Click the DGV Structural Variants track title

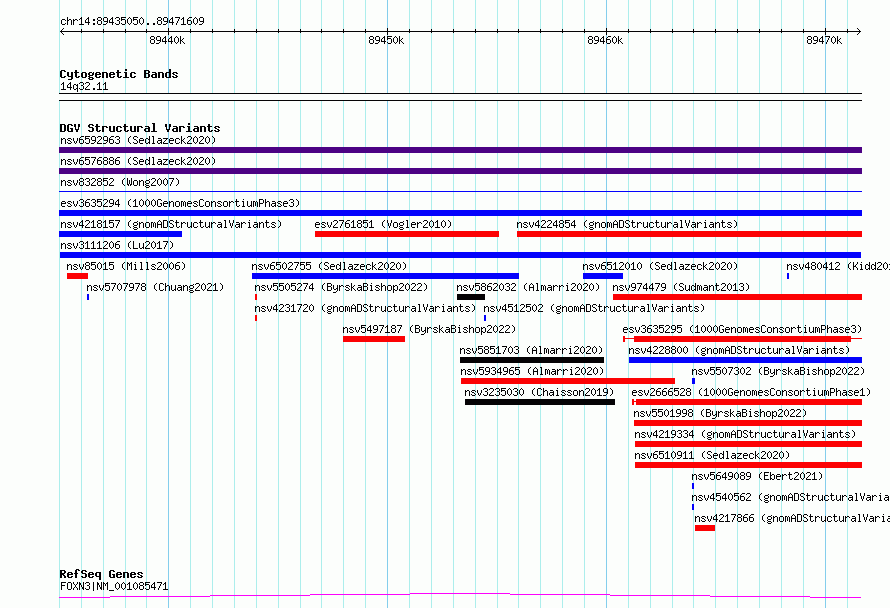pyautogui.click(x=140, y=128)
